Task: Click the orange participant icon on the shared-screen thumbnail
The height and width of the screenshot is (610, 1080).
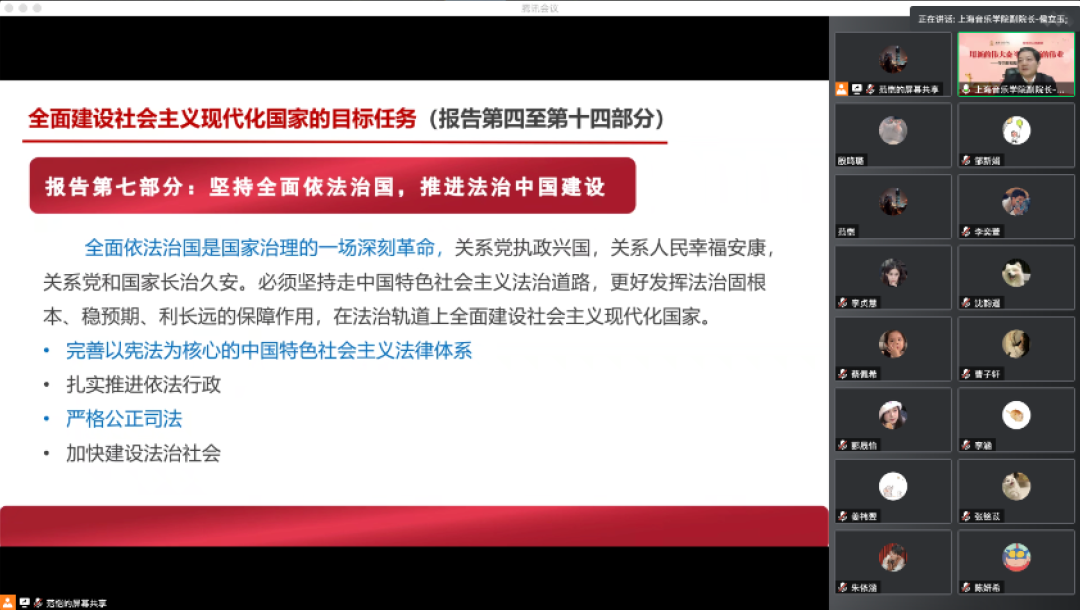Action: 842,88
